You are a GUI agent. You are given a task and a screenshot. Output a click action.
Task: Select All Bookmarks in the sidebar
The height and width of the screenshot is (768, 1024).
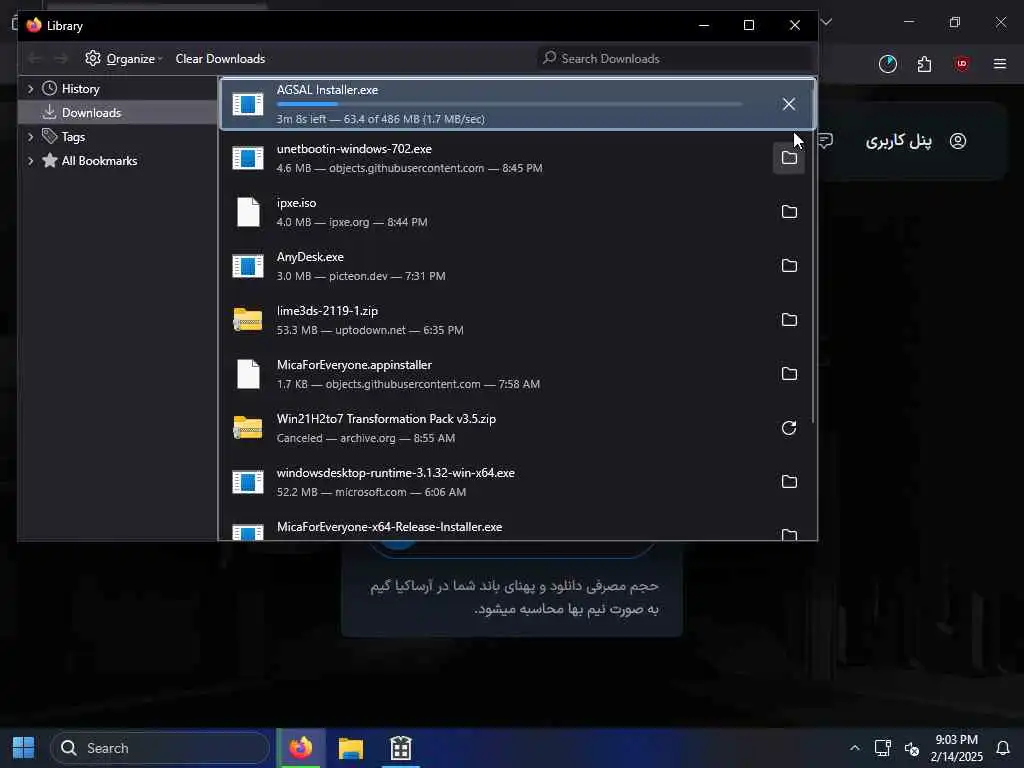tap(99, 161)
